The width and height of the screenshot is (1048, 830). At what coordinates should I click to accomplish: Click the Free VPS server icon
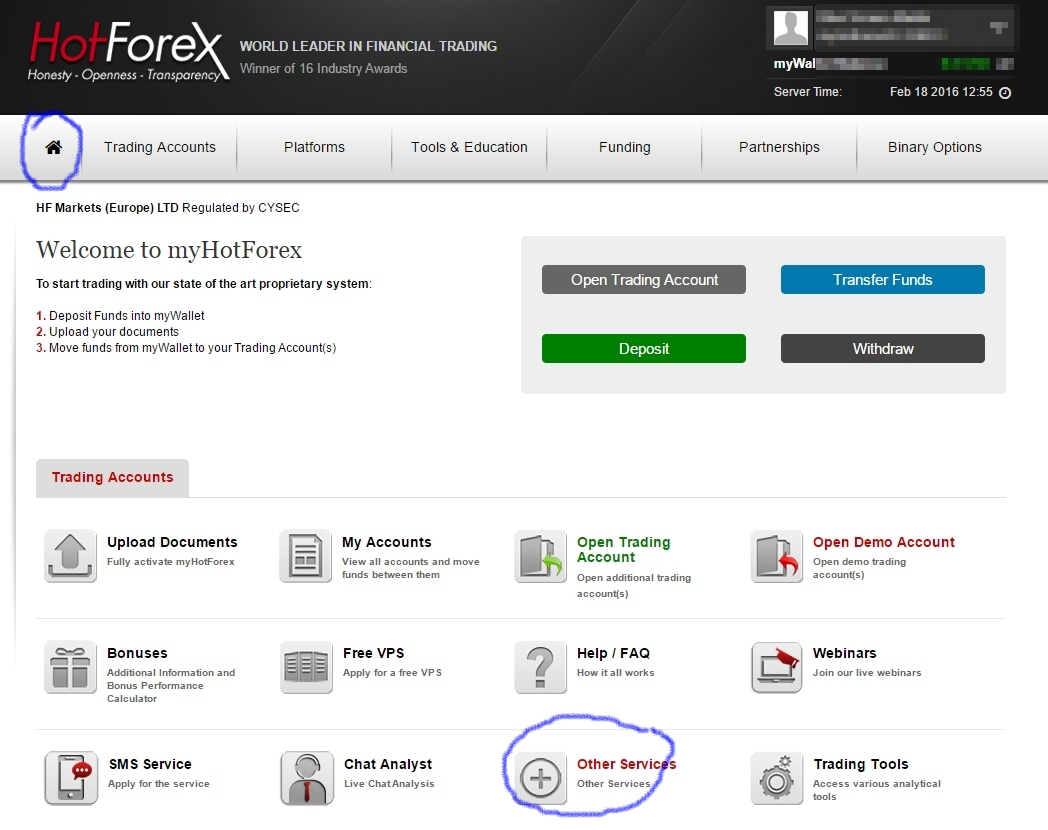point(306,667)
